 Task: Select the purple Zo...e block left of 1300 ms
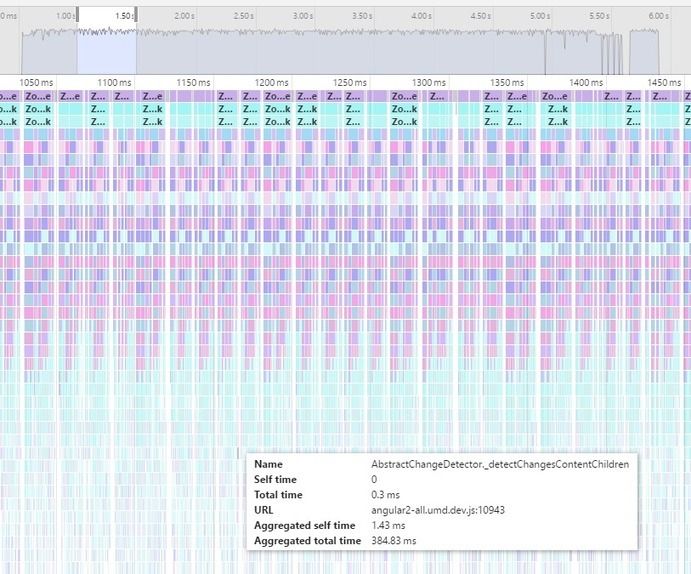point(404,96)
